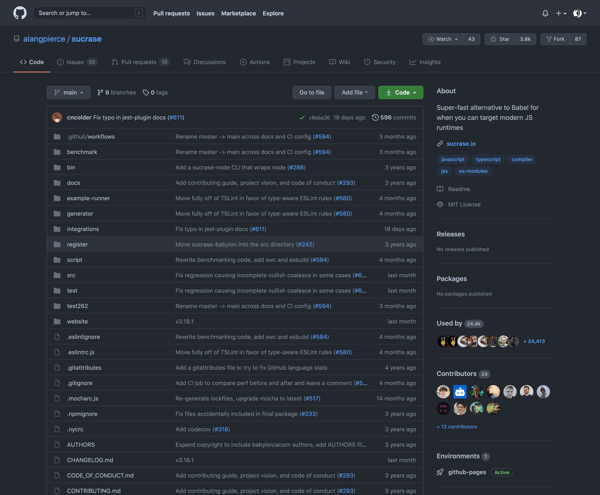Open the .gitattributes file icon
600x495 pixels.
click(x=57, y=368)
